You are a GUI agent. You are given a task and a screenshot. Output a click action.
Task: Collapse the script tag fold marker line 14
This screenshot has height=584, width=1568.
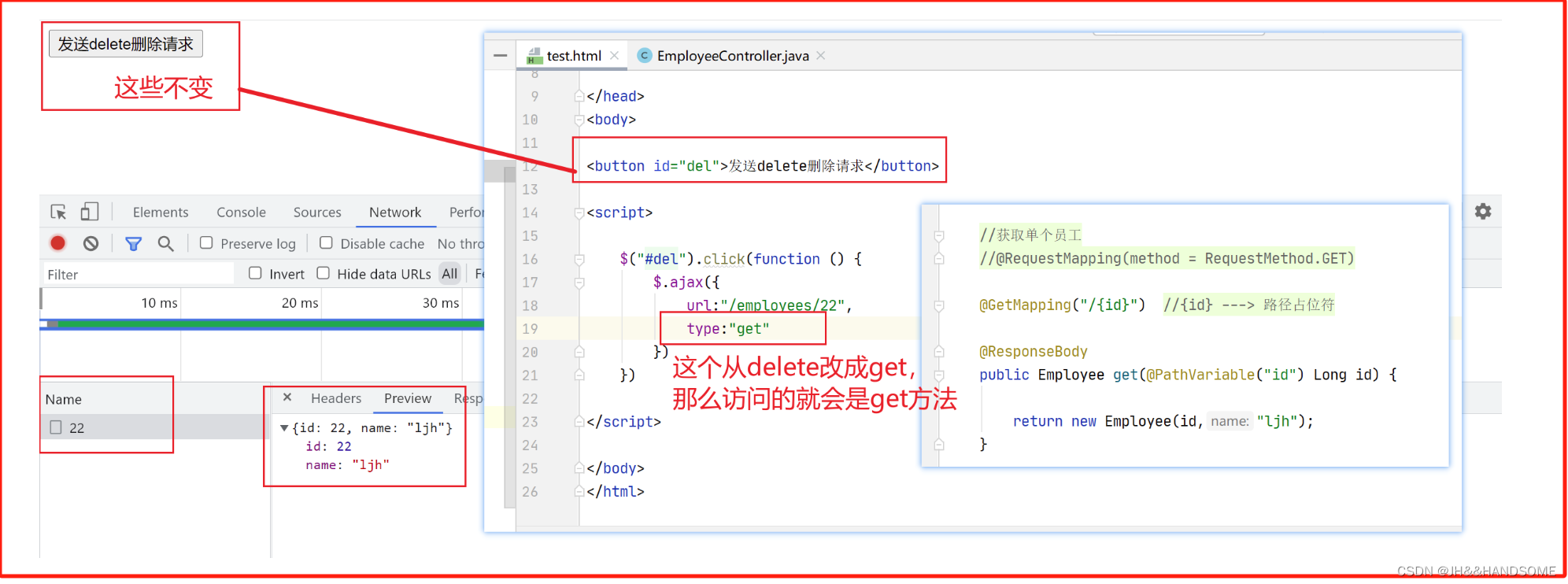(x=579, y=213)
